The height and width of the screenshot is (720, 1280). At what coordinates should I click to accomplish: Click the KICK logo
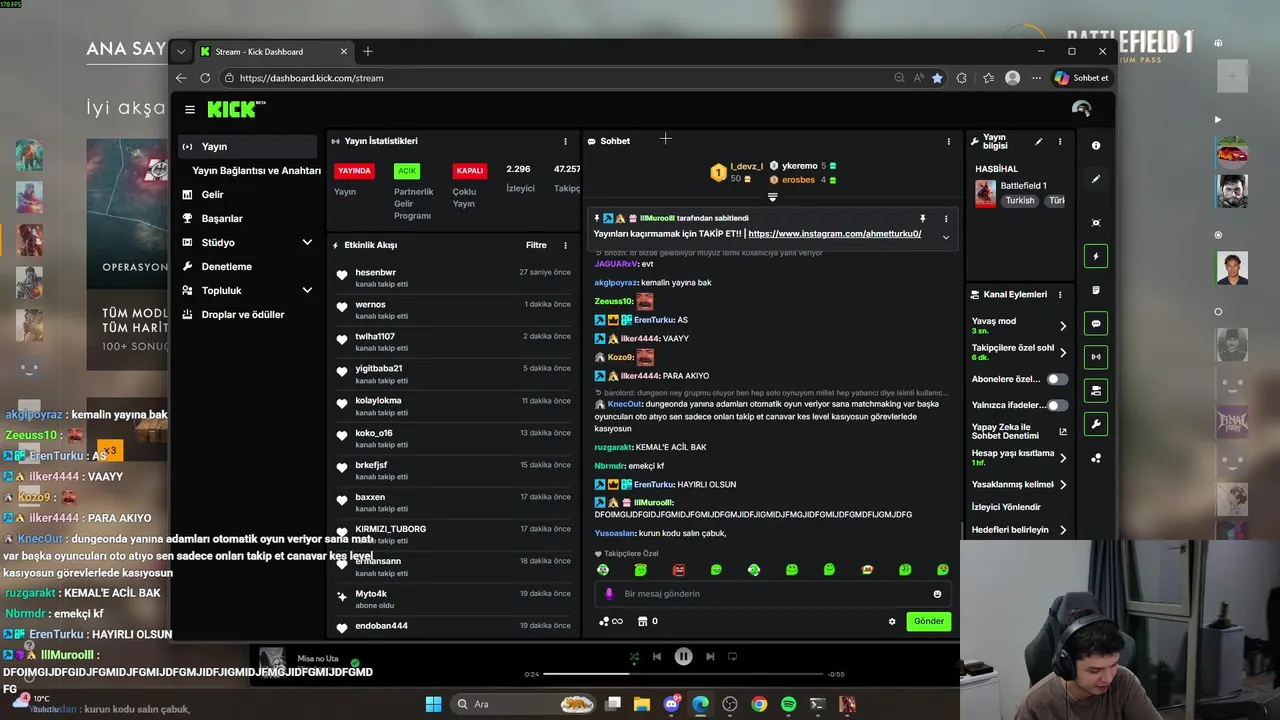tap(236, 109)
